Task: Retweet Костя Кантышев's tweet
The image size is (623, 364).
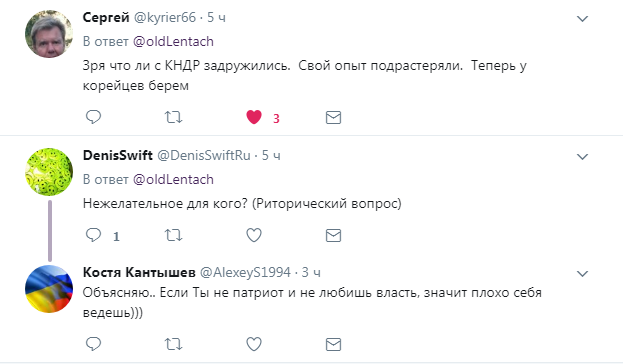Action: pyautogui.click(x=174, y=344)
